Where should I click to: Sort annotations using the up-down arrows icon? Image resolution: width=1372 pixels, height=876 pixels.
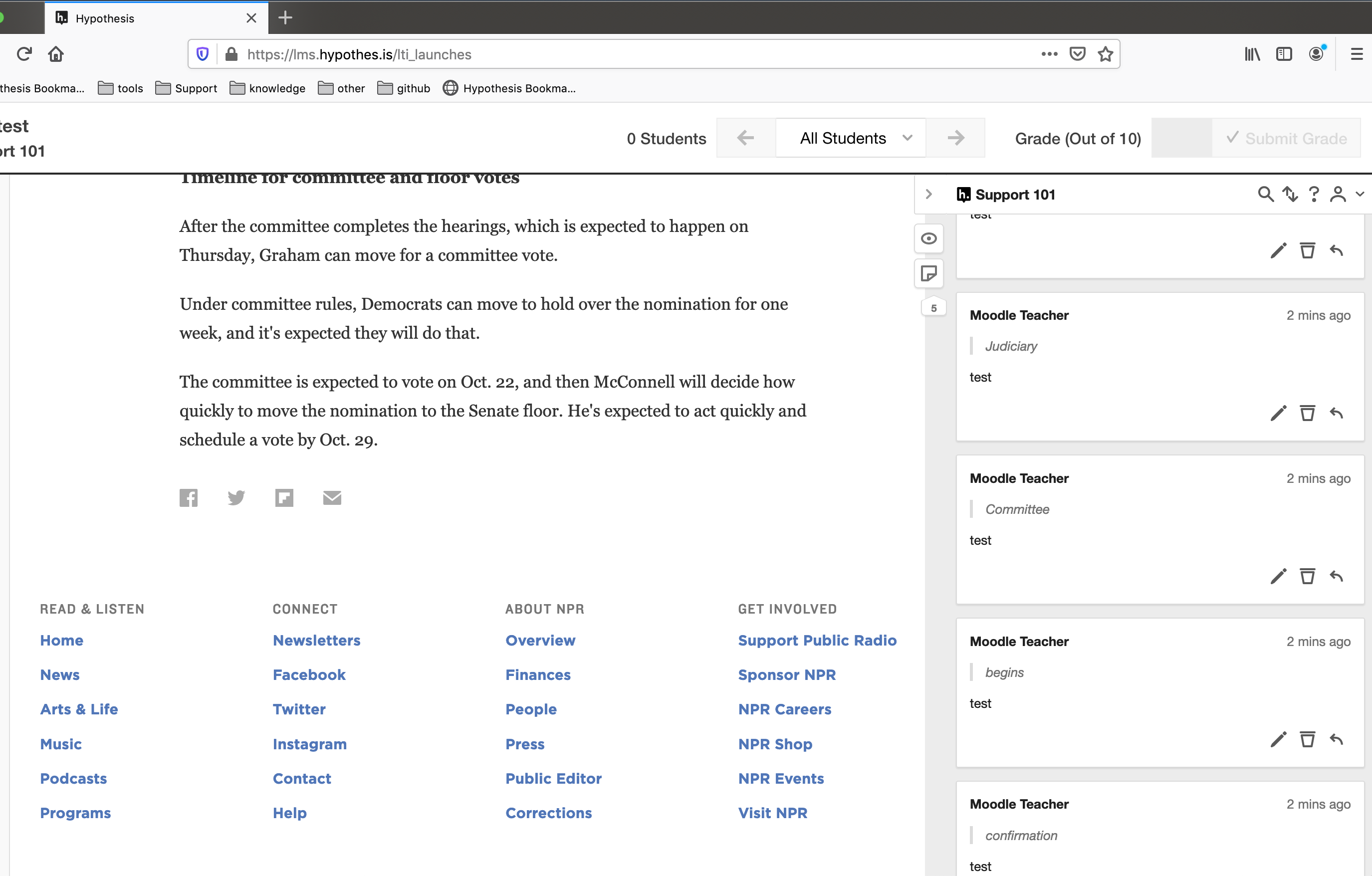pos(1290,194)
